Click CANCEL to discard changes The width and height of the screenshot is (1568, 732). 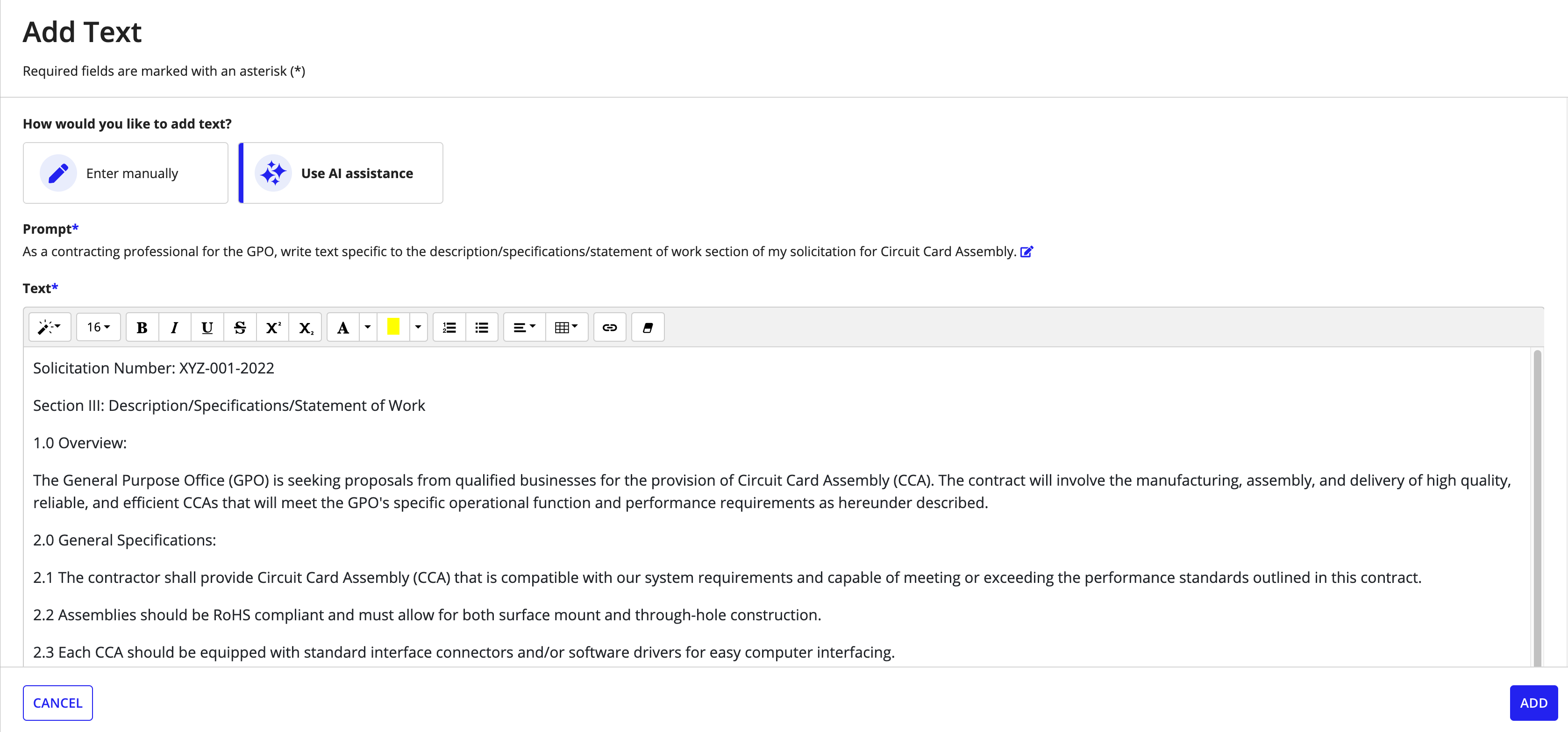57,702
